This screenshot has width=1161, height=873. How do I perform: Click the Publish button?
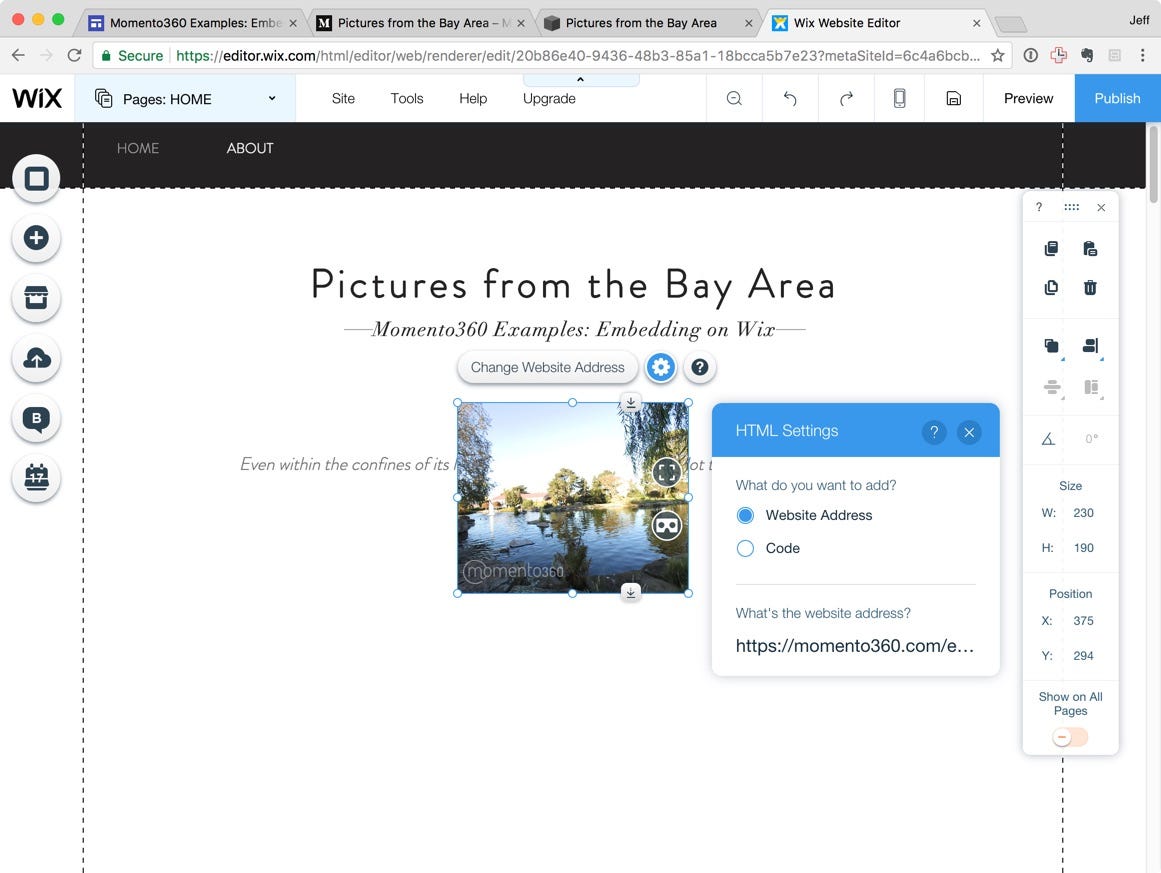[x=1117, y=98]
